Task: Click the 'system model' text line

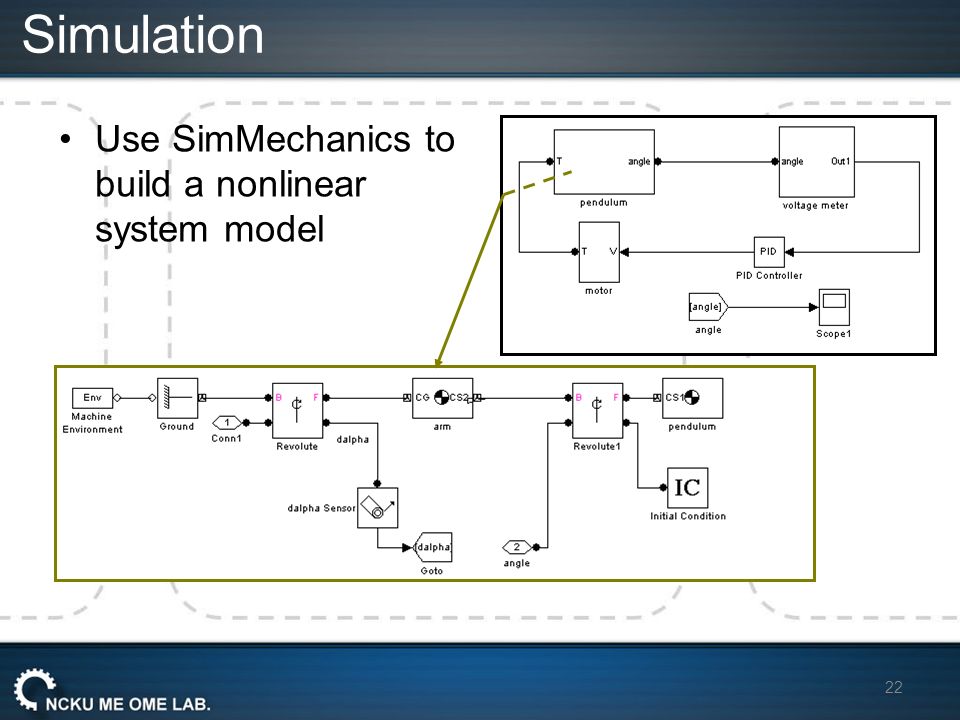Action: coord(209,230)
